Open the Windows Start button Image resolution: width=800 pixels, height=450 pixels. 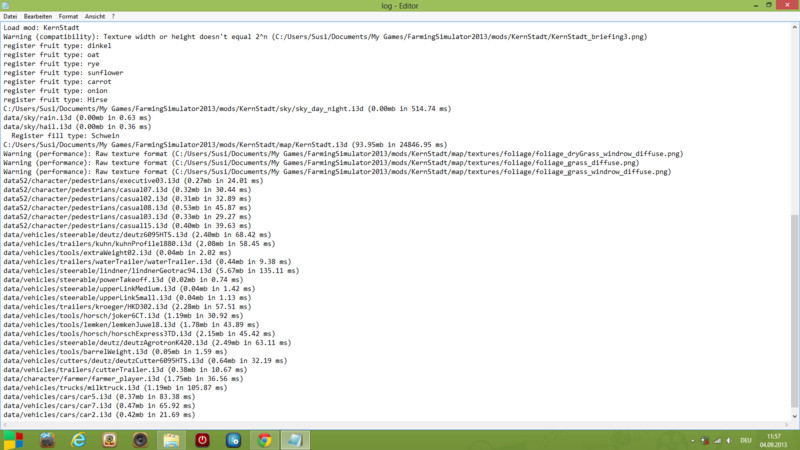13,440
